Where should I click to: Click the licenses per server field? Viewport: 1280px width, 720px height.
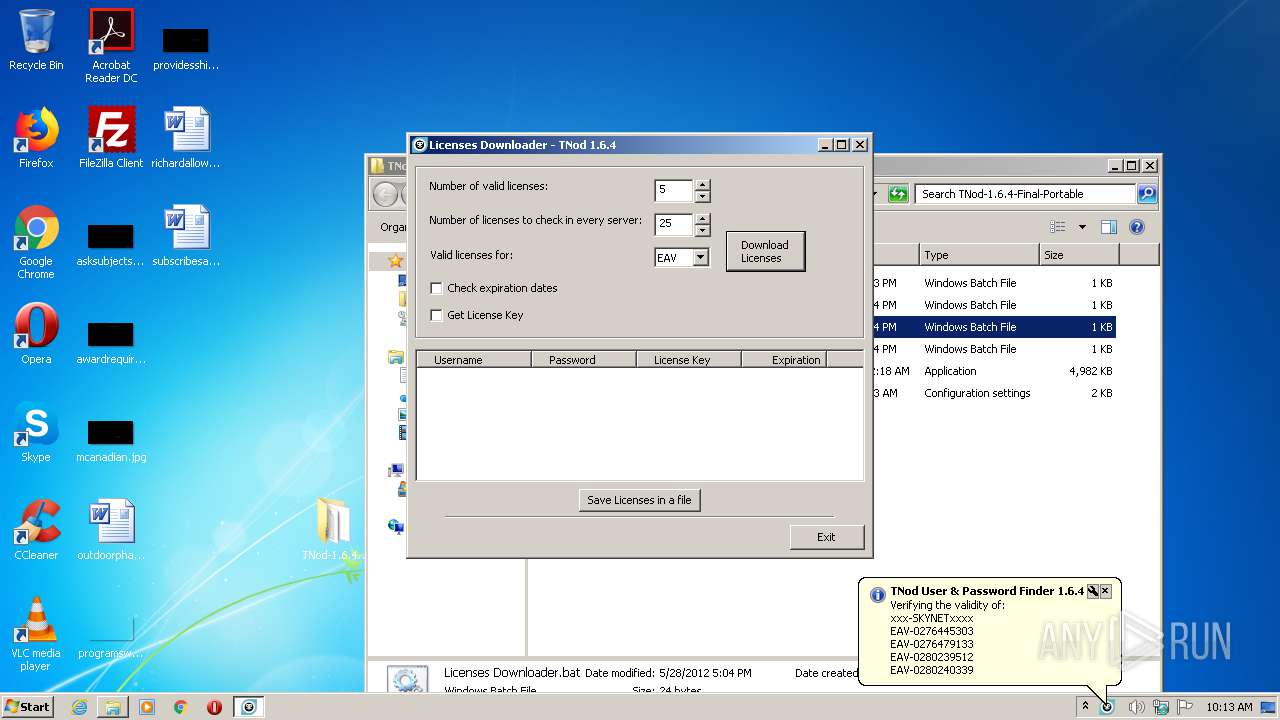point(674,224)
